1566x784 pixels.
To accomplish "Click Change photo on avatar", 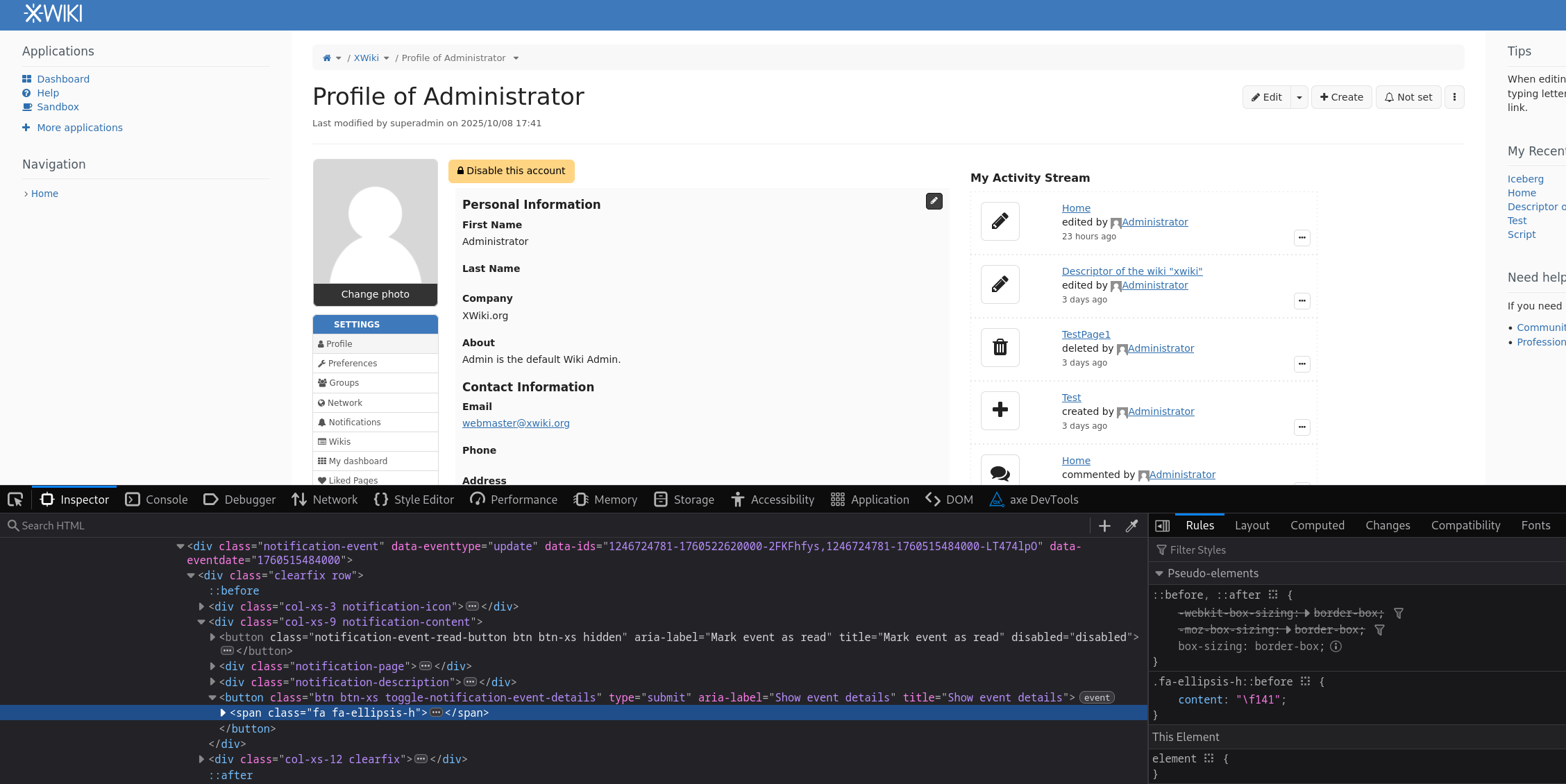I will tap(375, 294).
